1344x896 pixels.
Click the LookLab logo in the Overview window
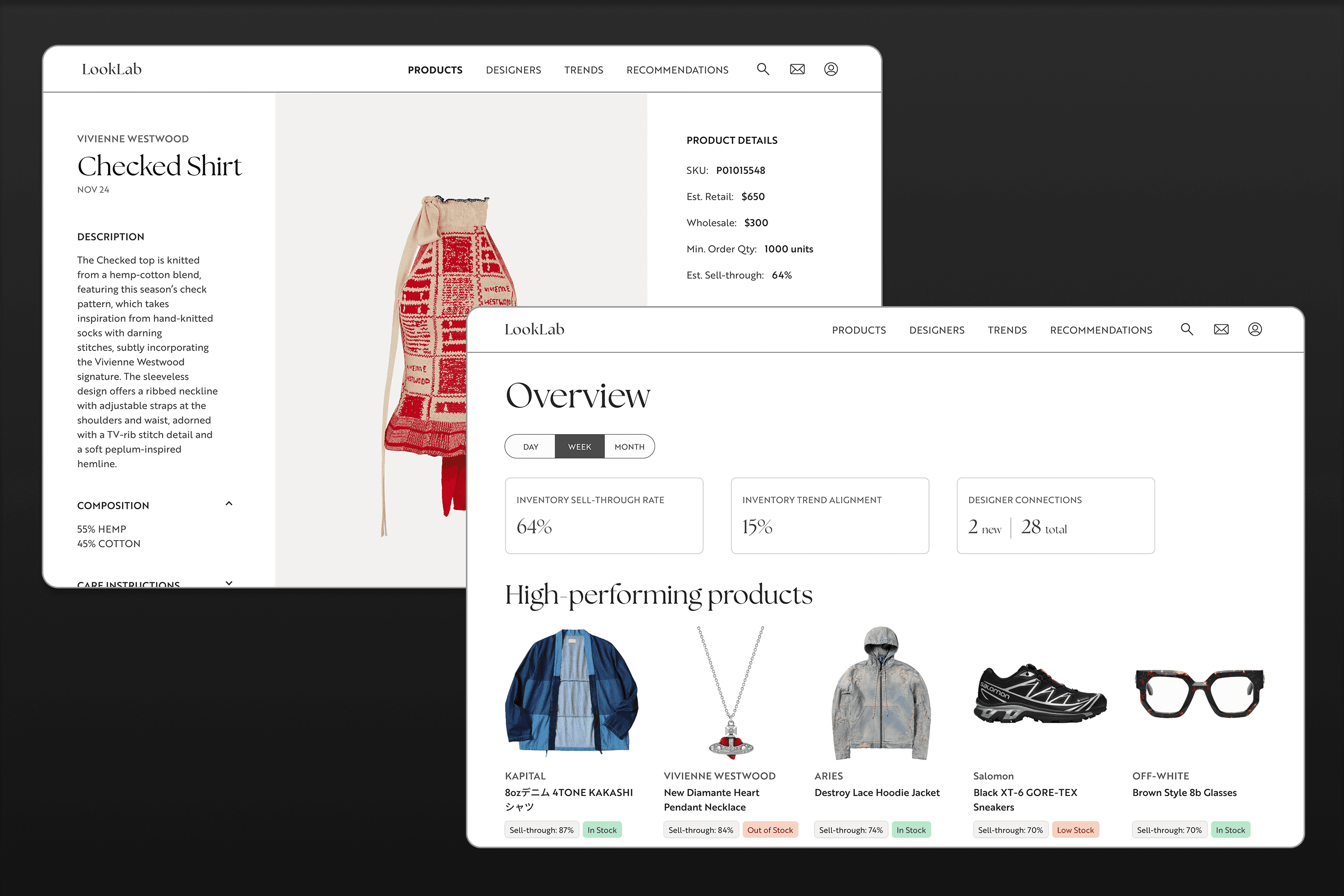click(534, 329)
